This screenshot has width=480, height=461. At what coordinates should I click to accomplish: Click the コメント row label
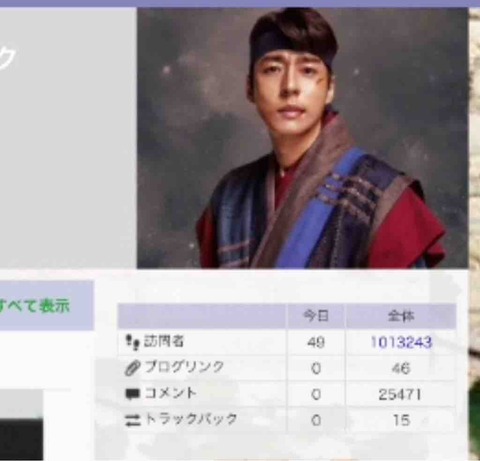[x=171, y=393]
